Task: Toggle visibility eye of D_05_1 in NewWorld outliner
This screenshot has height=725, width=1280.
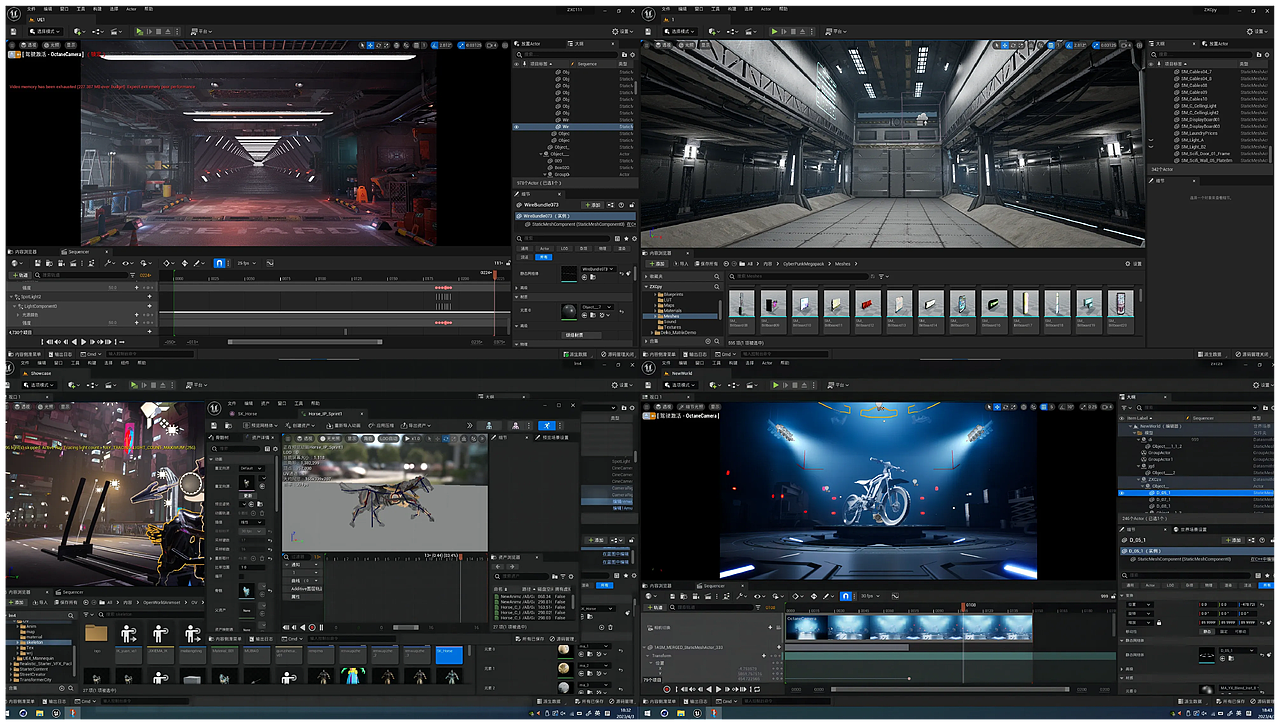Action: click(1121, 493)
